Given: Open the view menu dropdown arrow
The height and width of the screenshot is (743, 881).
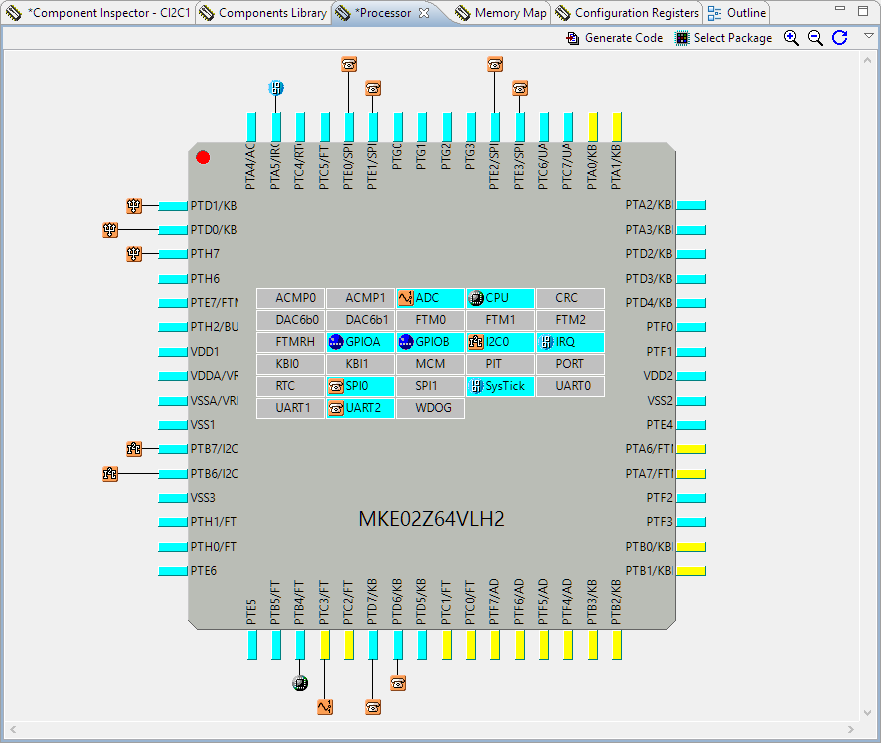Looking at the screenshot, I should pyautogui.click(x=869, y=36).
